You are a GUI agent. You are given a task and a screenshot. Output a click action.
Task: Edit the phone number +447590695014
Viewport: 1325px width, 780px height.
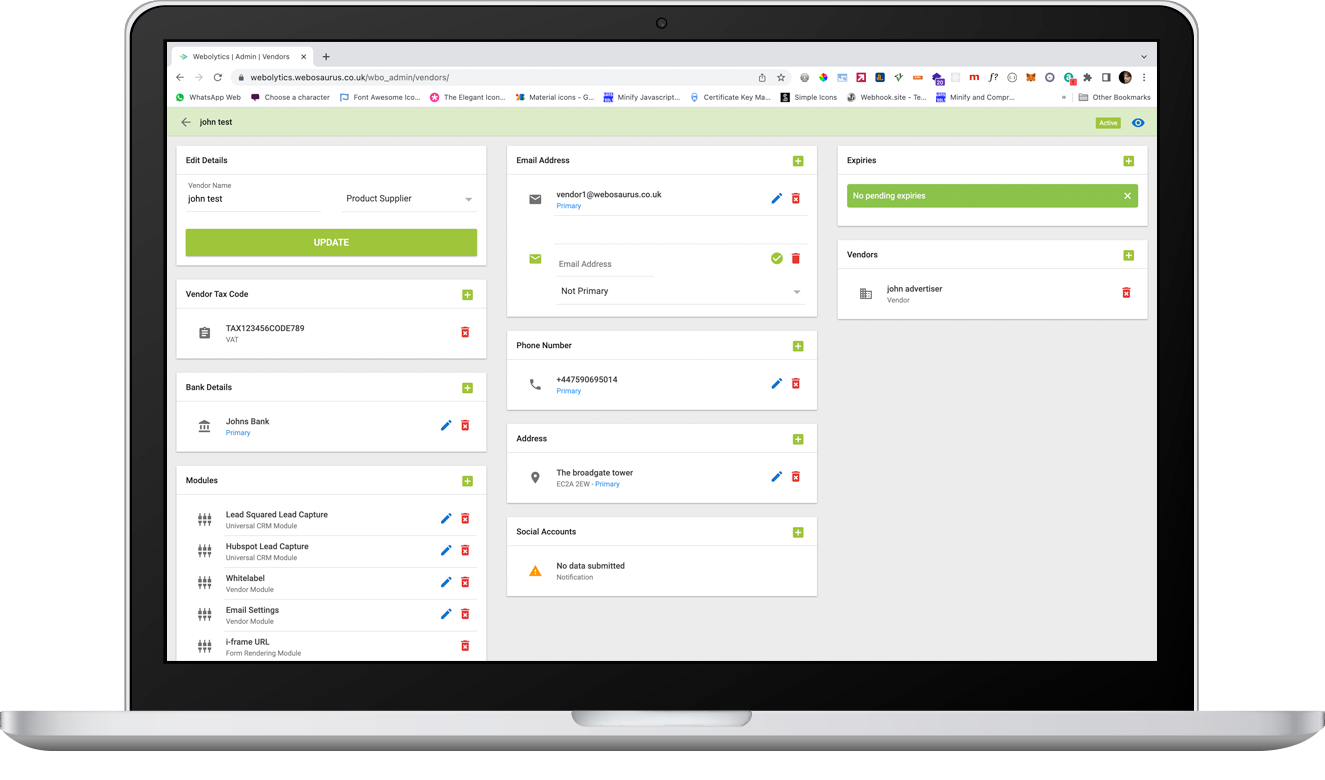776,383
